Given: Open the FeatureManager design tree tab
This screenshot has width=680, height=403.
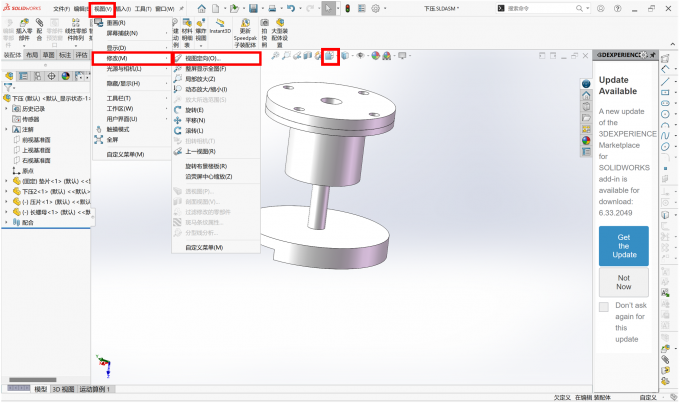Looking at the screenshot, I should point(9,76).
